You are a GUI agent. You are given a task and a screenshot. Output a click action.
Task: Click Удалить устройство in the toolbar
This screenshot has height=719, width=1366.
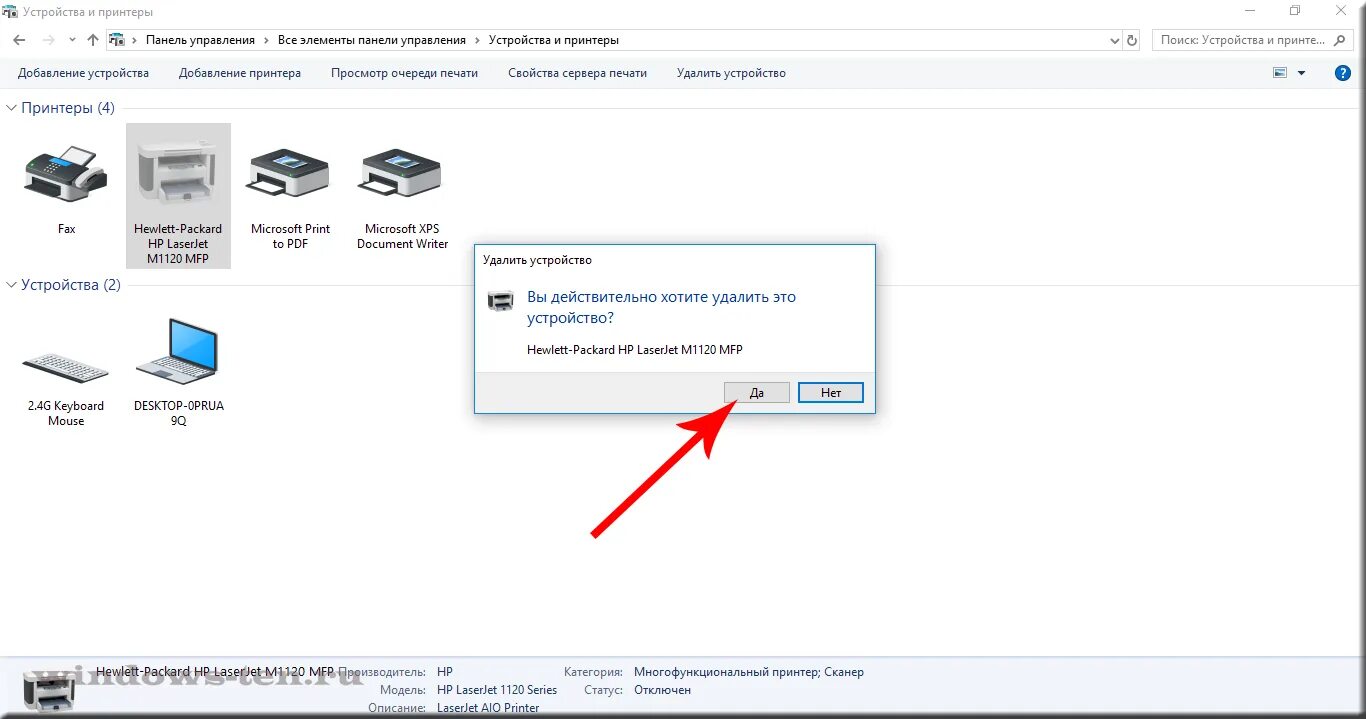click(x=731, y=73)
